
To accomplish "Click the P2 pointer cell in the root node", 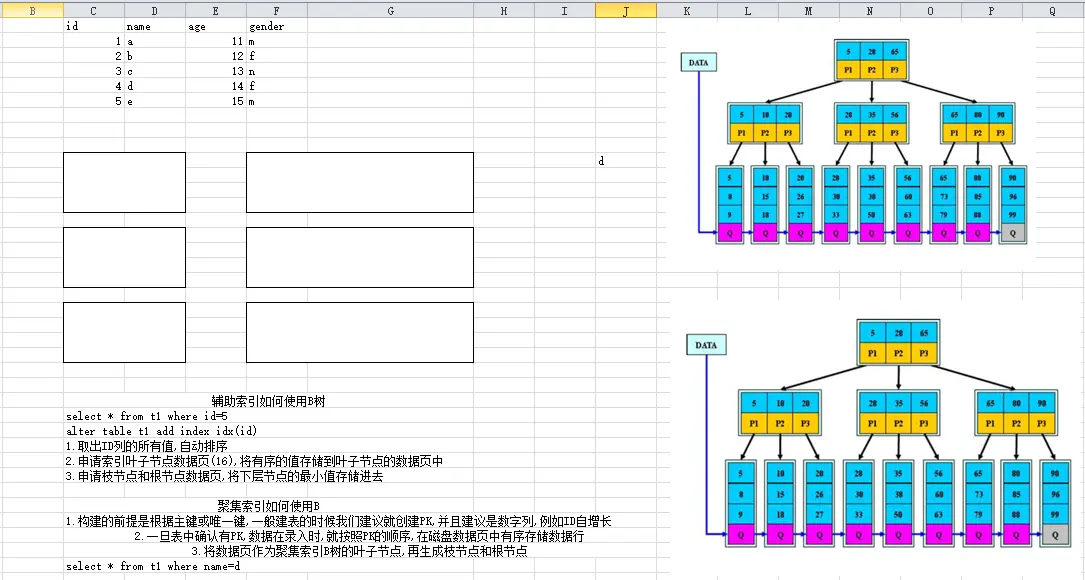I will [x=871, y=70].
